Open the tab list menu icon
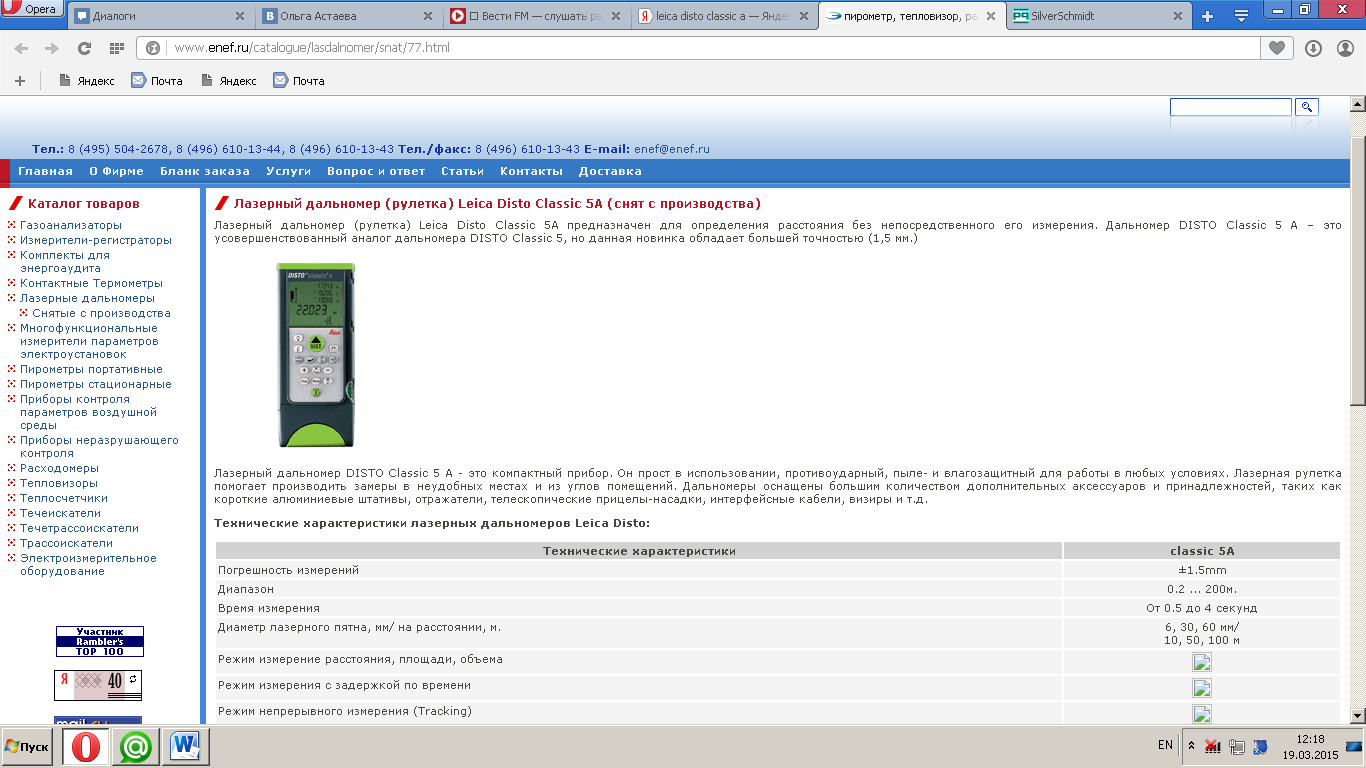This screenshot has height=768, width=1366. [x=1241, y=16]
